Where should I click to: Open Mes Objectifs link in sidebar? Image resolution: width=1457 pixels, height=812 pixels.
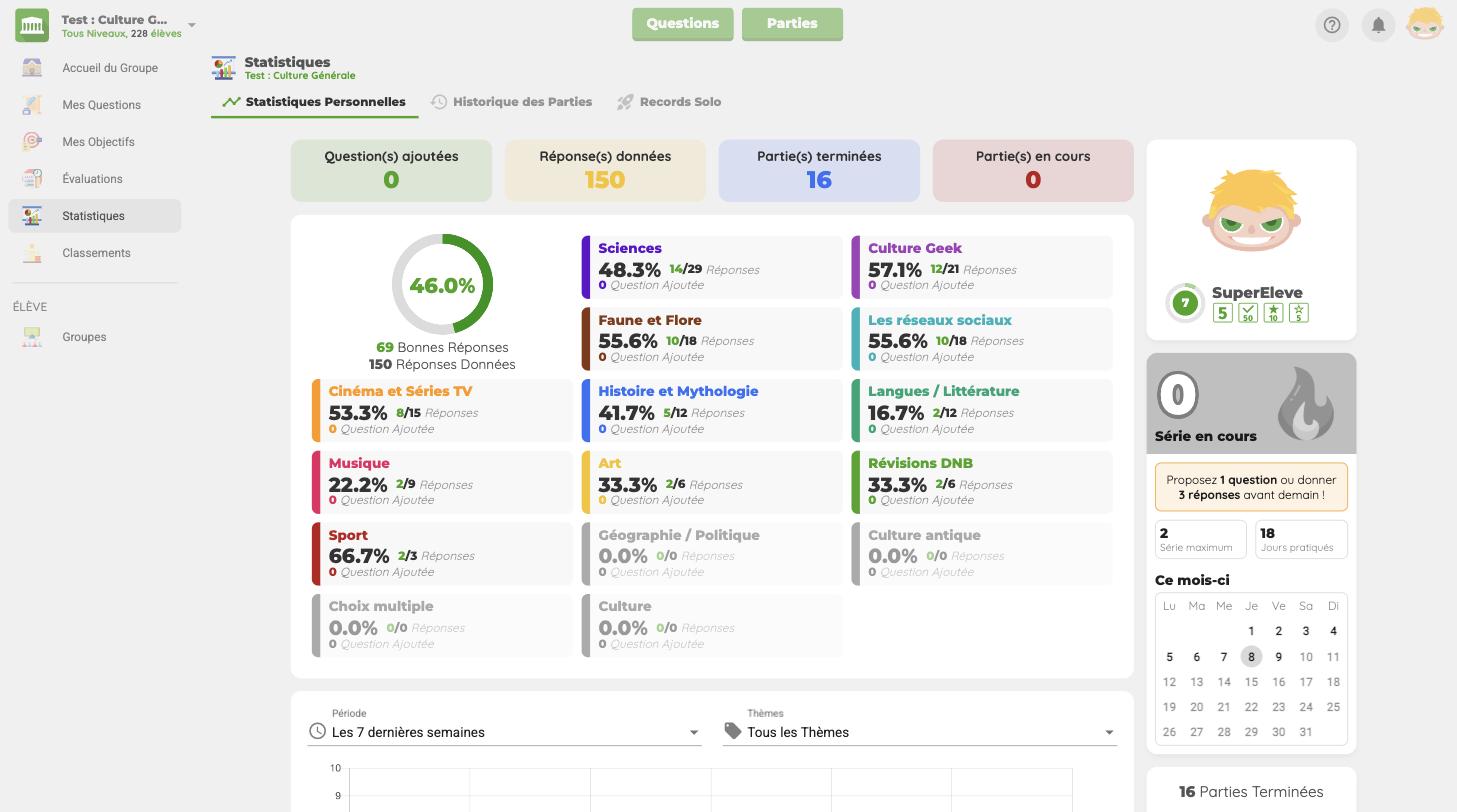(x=98, y=142)
